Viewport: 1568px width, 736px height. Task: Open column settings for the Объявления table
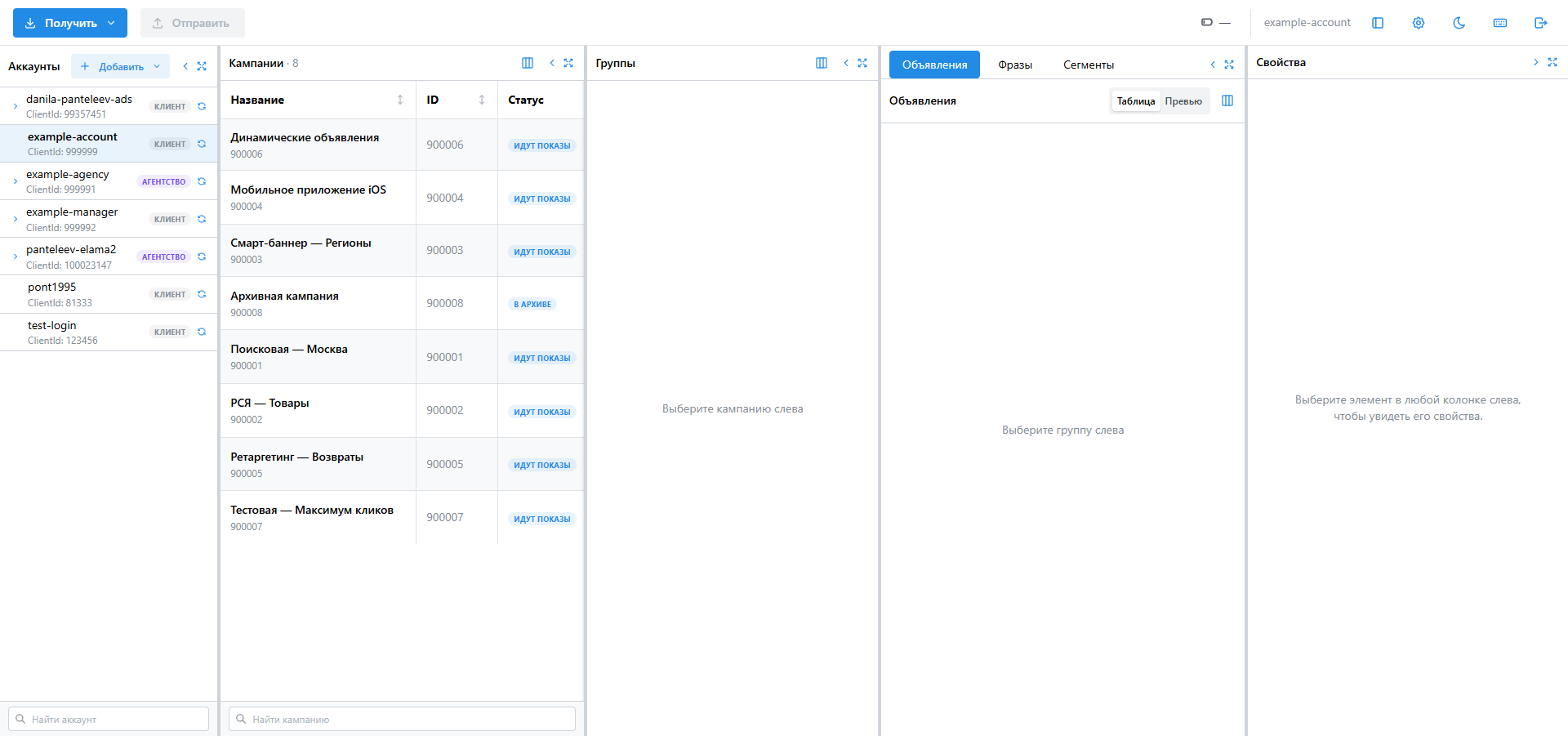[1227, 100]
